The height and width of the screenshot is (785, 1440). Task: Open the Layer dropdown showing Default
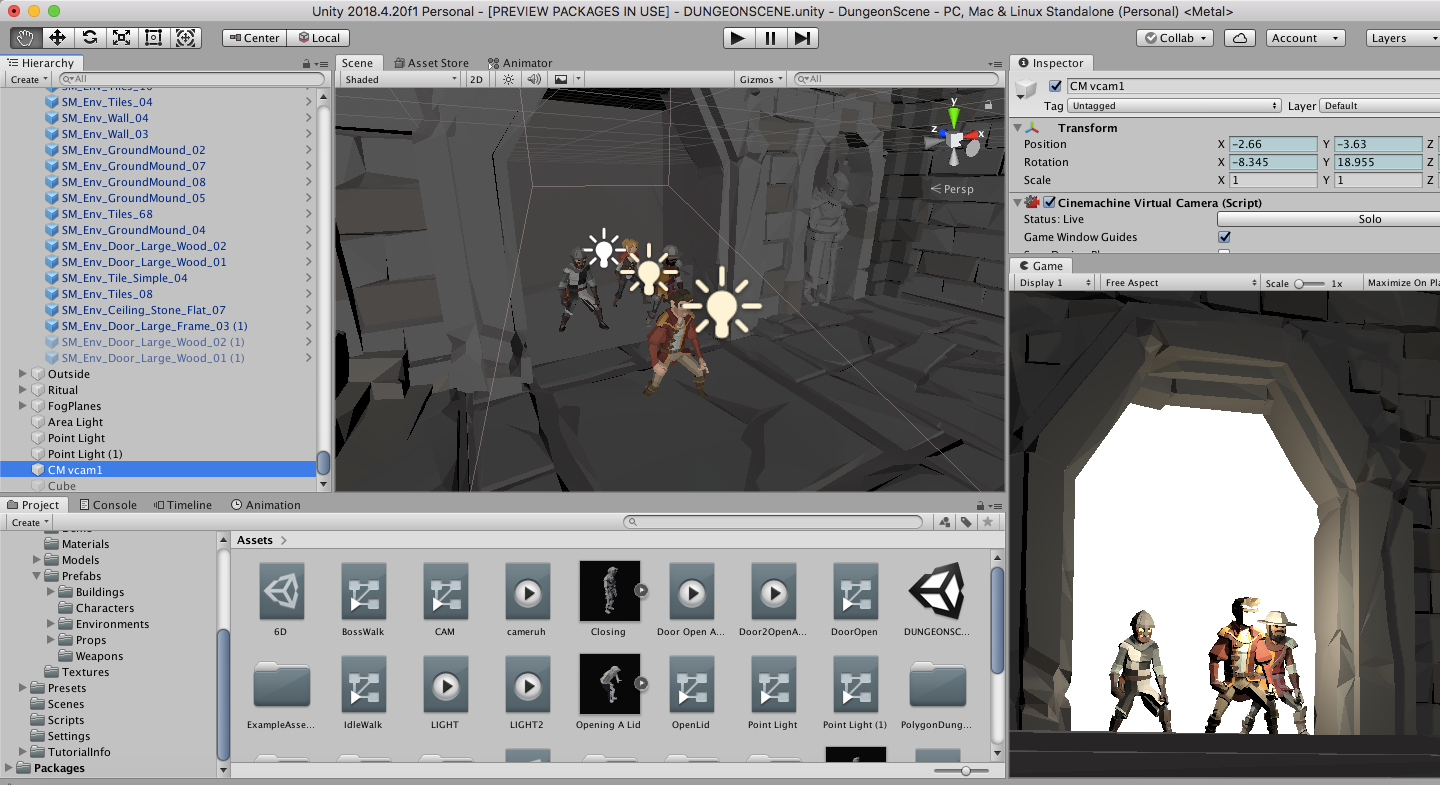1380,105
